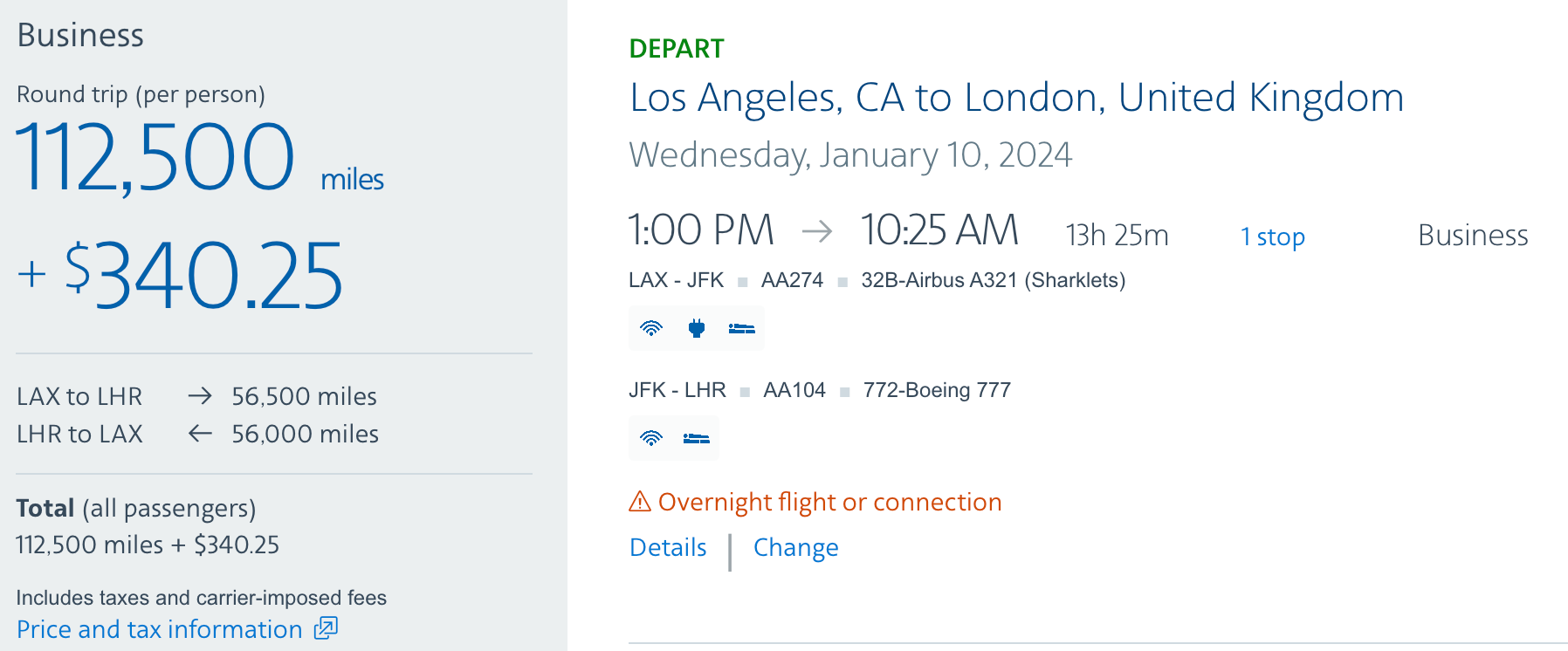Click the Business cabin label on the itinerary
Image resolution: width=1568 pixels, height=651 pixels.
pos(1474,234)
